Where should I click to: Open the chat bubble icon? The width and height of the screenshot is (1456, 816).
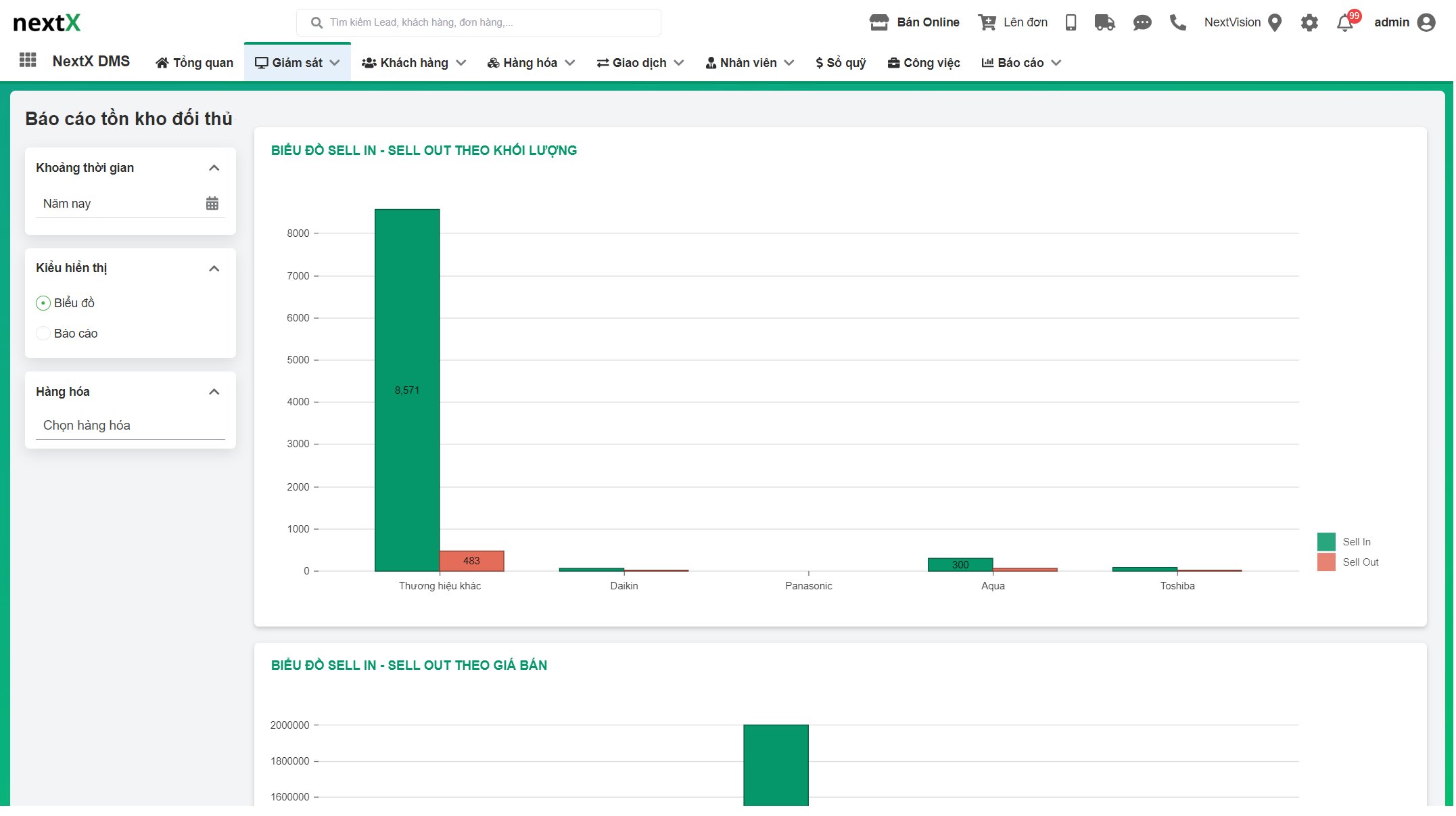click(x=1142, y=22)
